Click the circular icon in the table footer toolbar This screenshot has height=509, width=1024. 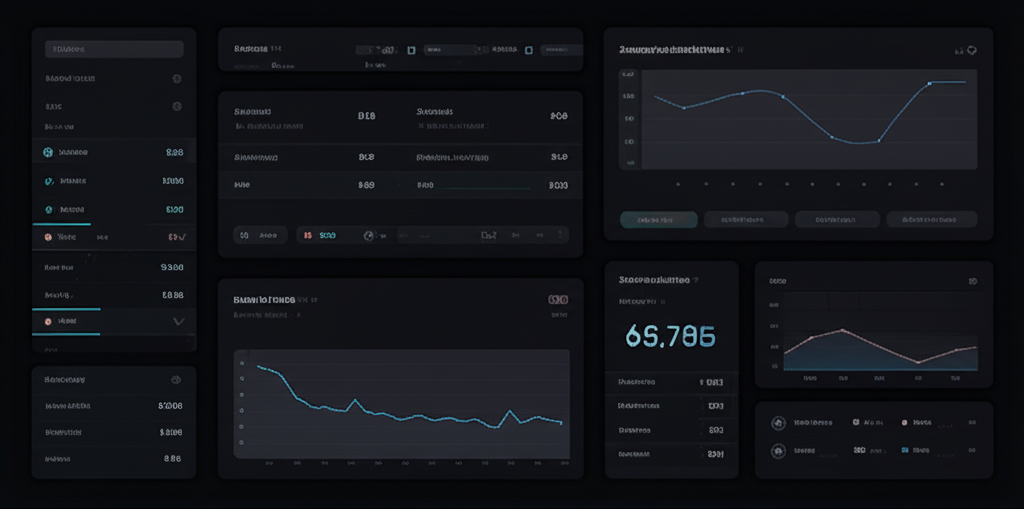[369, 236]
